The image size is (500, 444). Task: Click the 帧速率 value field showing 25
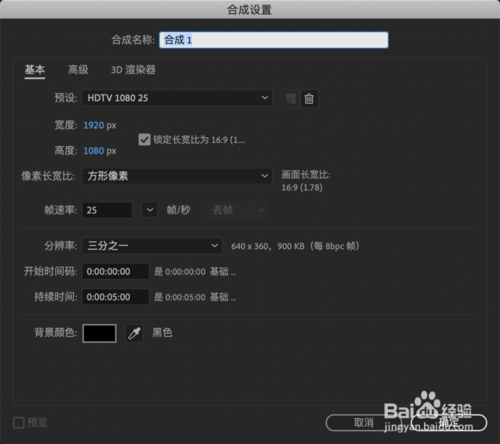[107, 210]
